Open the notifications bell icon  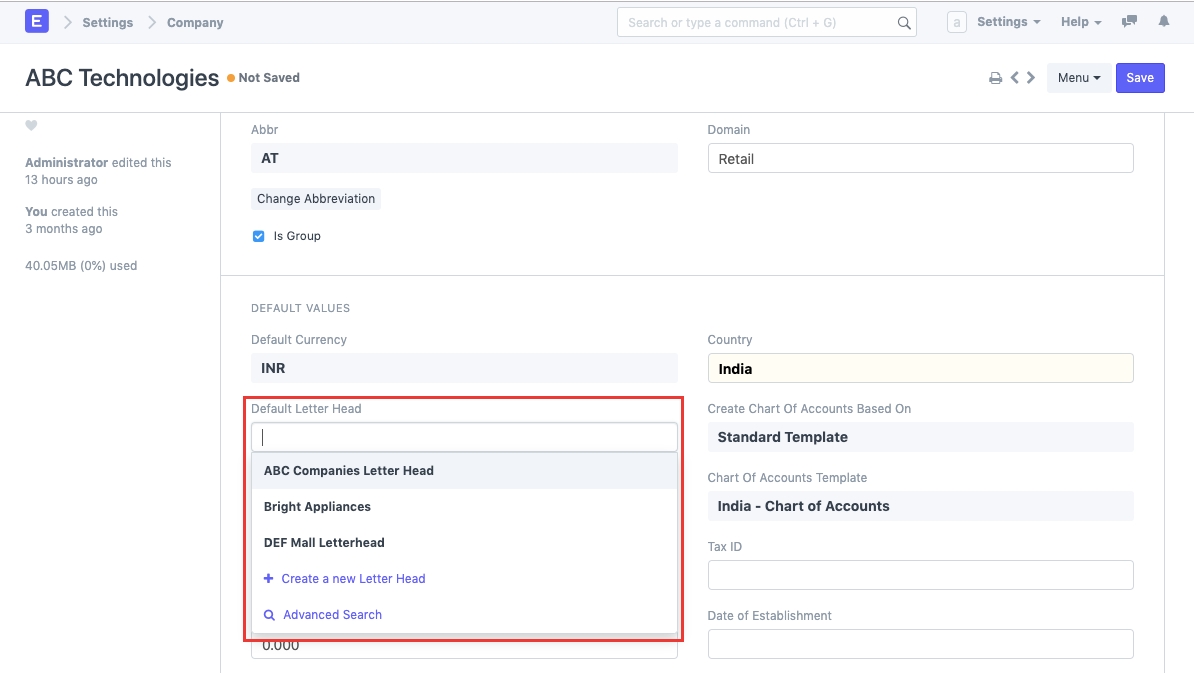(1163, 22)
